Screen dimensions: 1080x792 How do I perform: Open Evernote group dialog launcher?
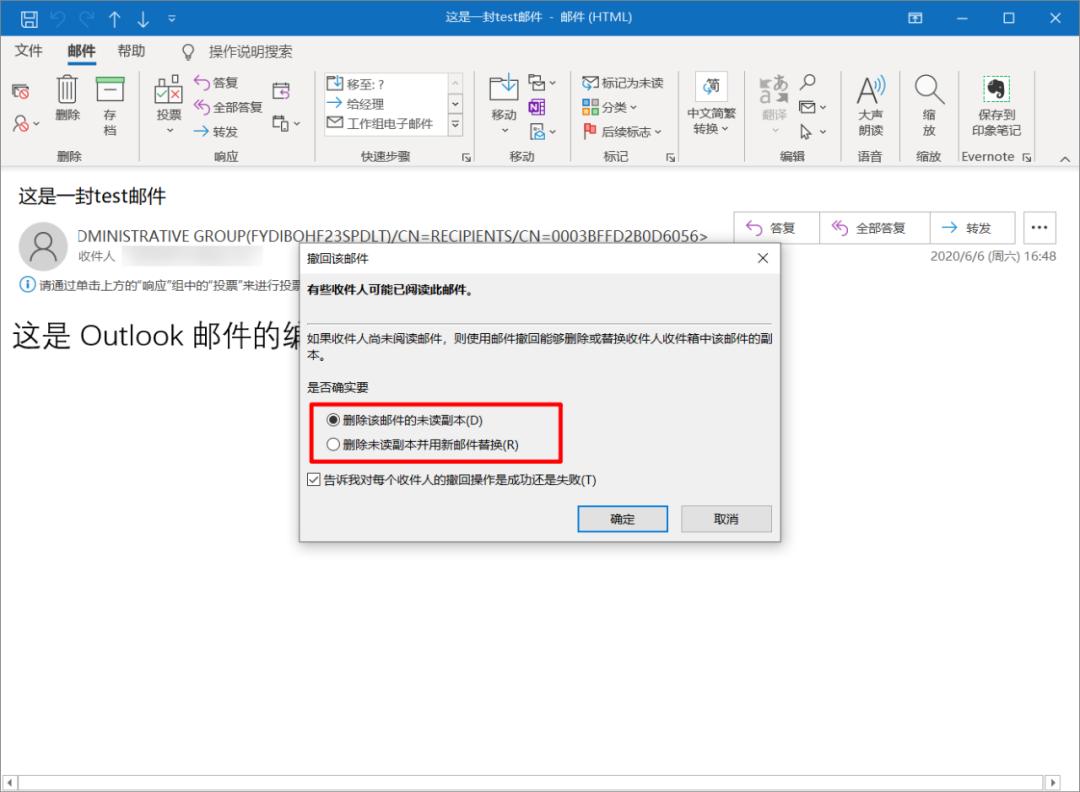pyautogui.click(x=1027, y=158)
